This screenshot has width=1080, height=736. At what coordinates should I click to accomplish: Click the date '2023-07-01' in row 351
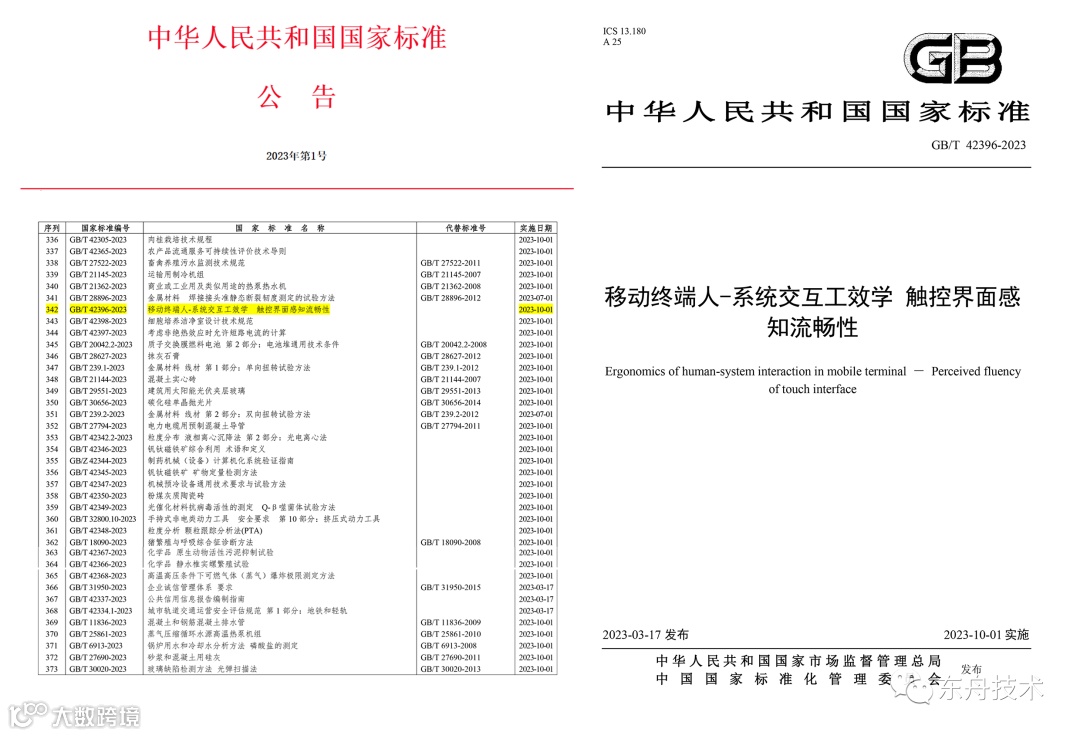536,414
